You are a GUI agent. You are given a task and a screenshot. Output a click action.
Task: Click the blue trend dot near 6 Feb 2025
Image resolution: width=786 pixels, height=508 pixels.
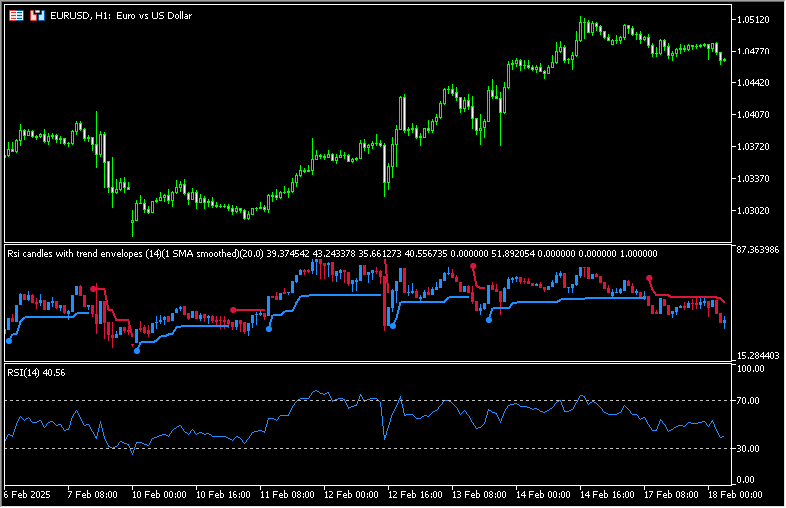tap(9, 341)
